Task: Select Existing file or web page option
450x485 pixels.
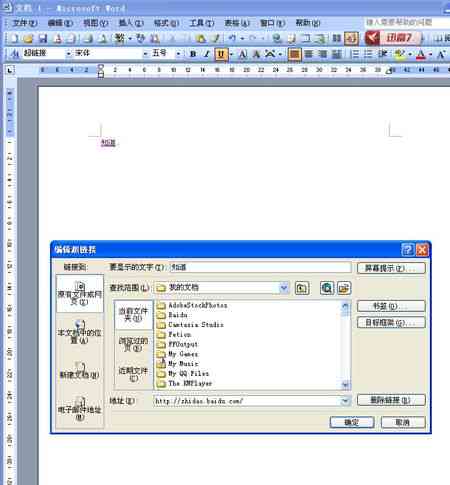Action: click(x=80, y=293)
